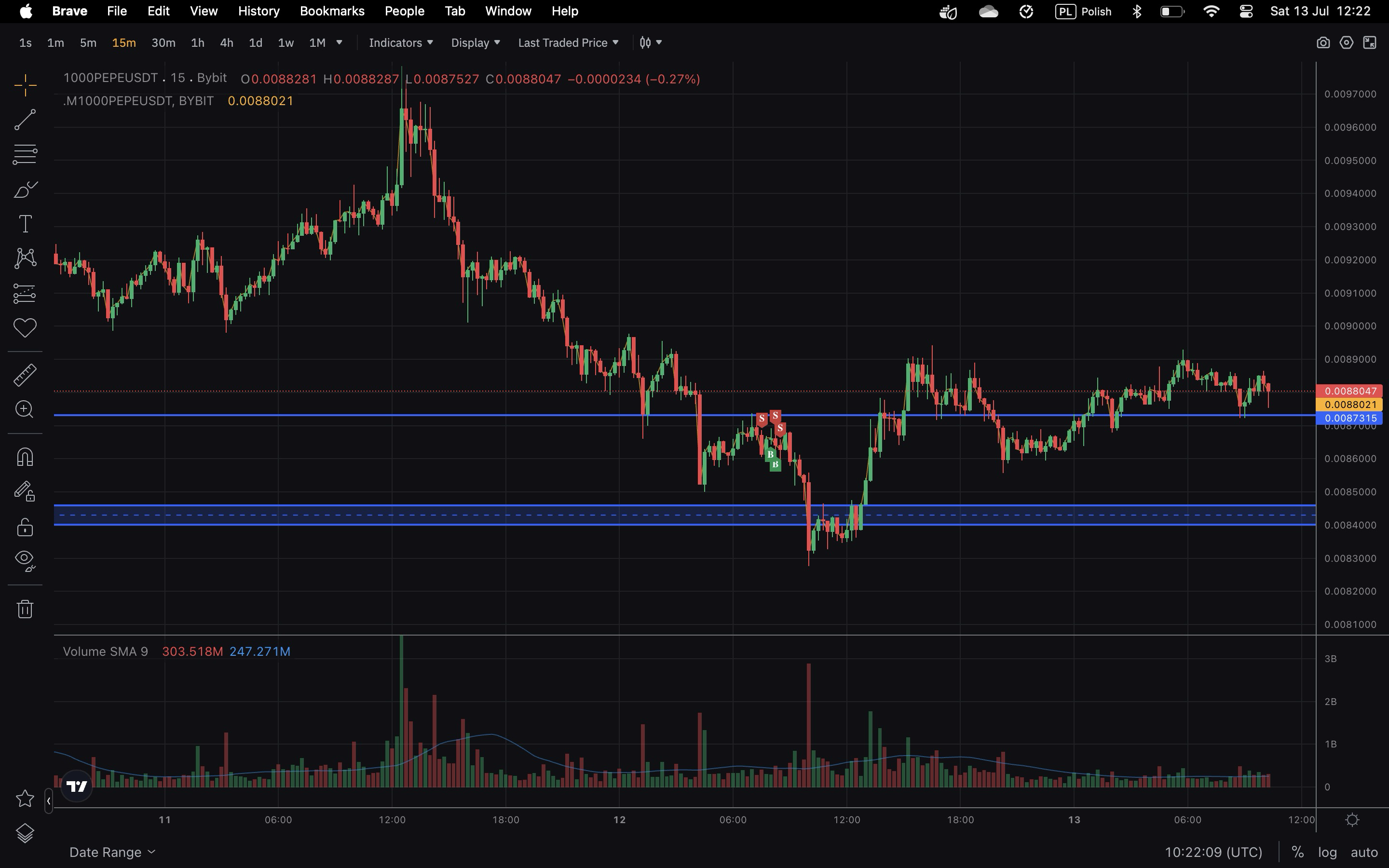Click the Volume SMA 9 indicator legend

pos(106,651)
